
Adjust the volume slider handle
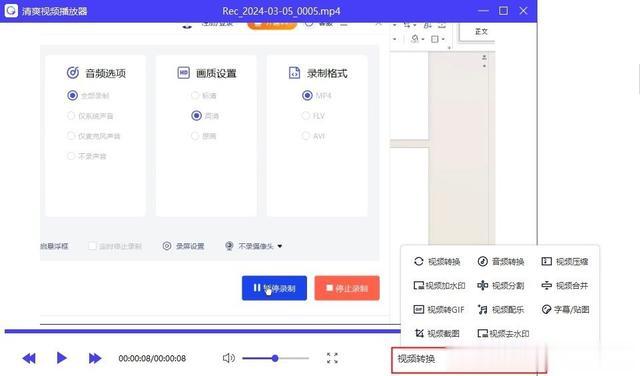click(x=275, y=358)
